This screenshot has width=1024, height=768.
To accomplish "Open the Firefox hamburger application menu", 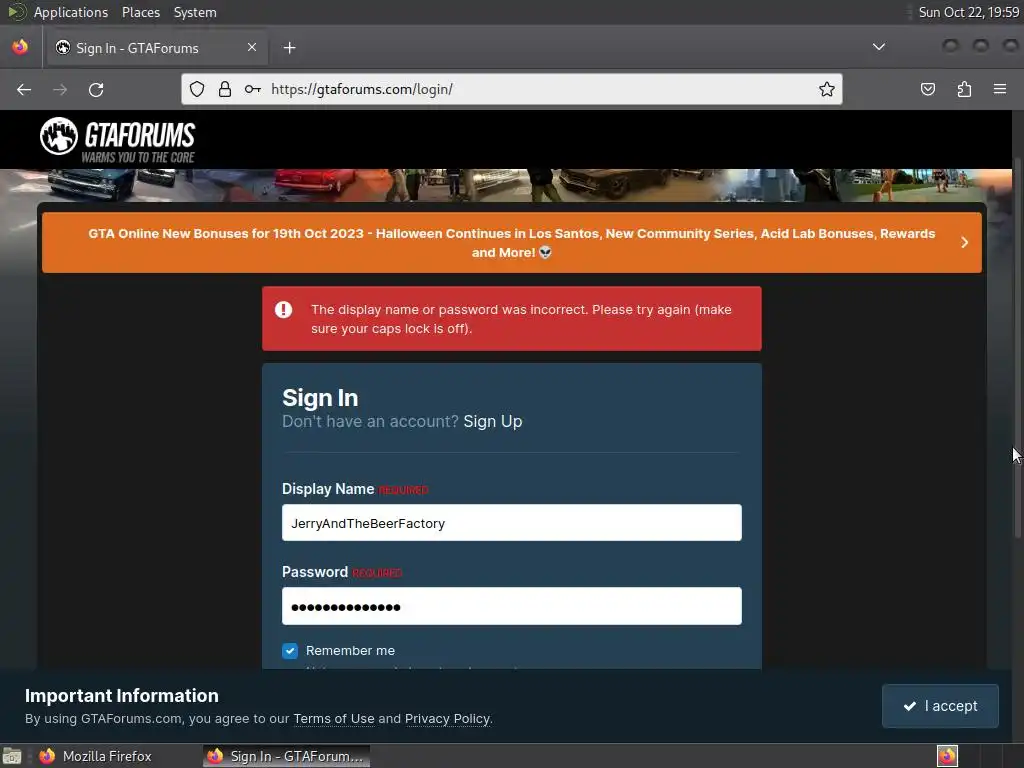I will (1000, 89).
